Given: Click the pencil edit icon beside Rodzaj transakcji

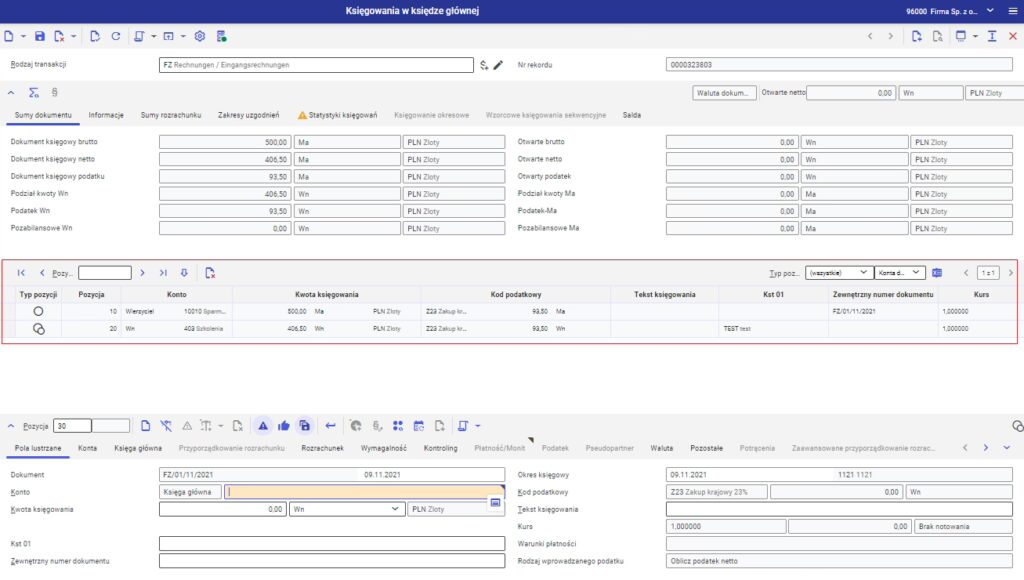Looking at the screenshot, I should pyautogui.click(x=499, y=65).
